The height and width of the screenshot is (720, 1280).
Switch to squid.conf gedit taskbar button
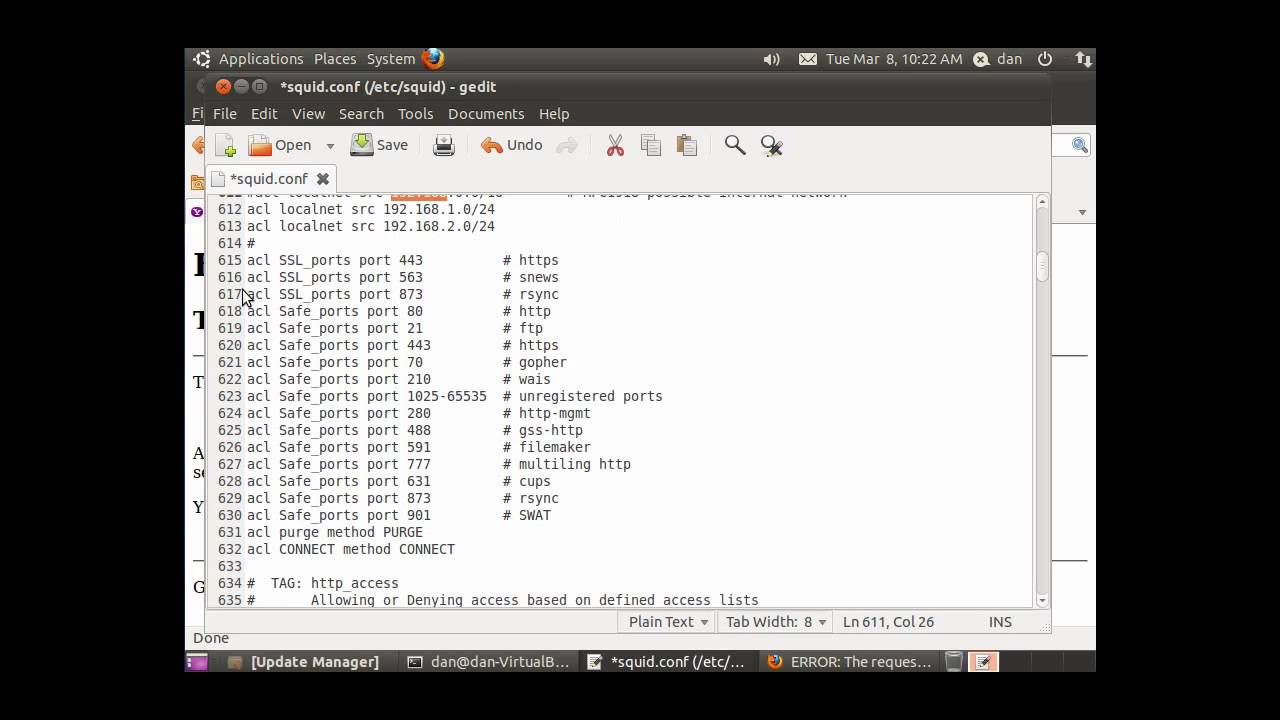tap(667, 662)
